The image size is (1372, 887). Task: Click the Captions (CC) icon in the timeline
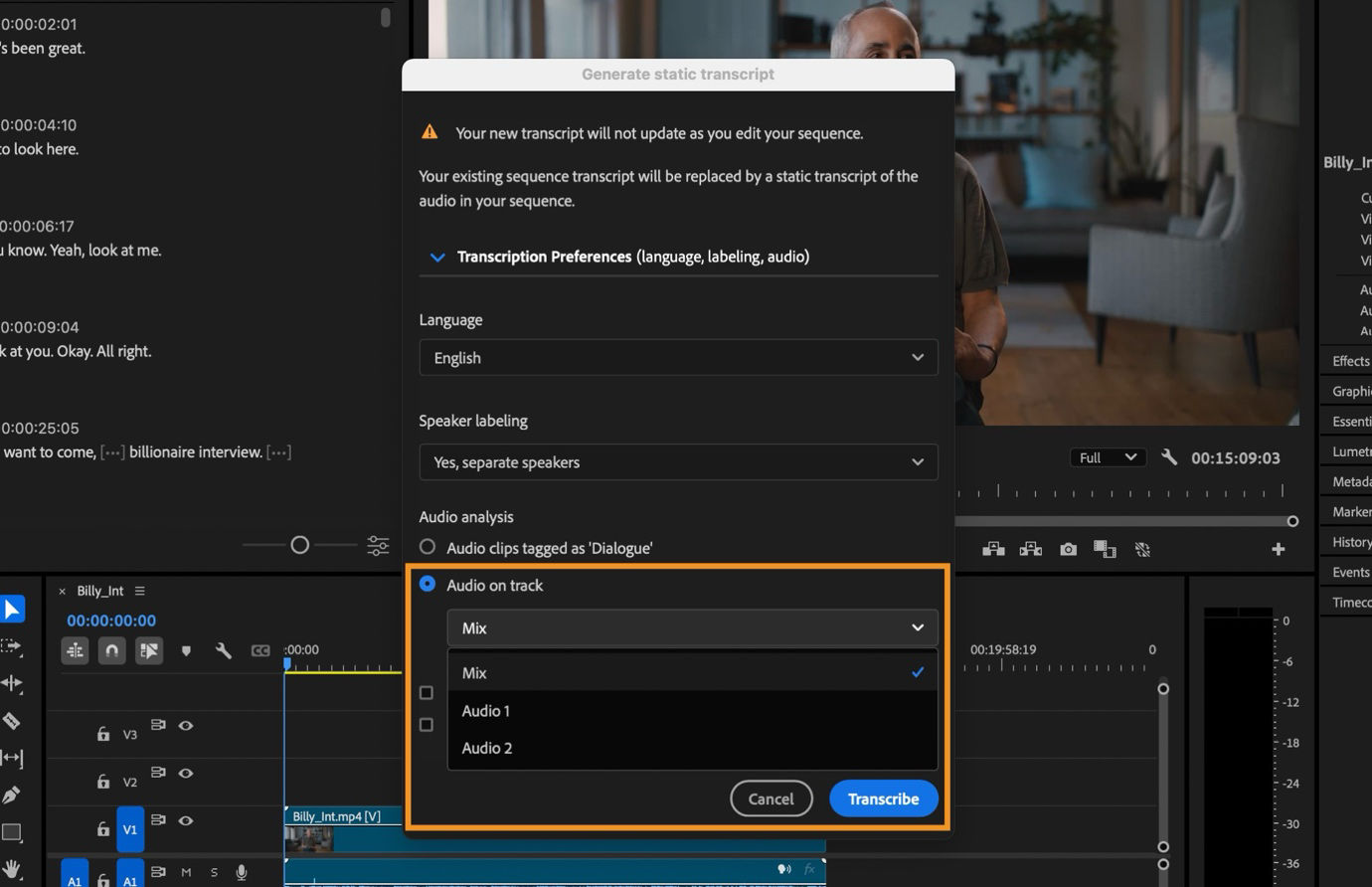click(261, 649)
